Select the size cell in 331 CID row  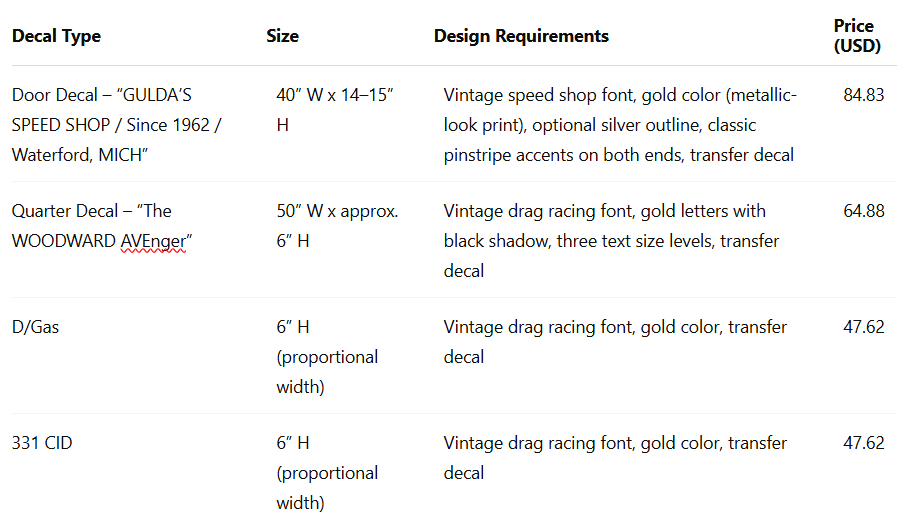tap(327, 473)
